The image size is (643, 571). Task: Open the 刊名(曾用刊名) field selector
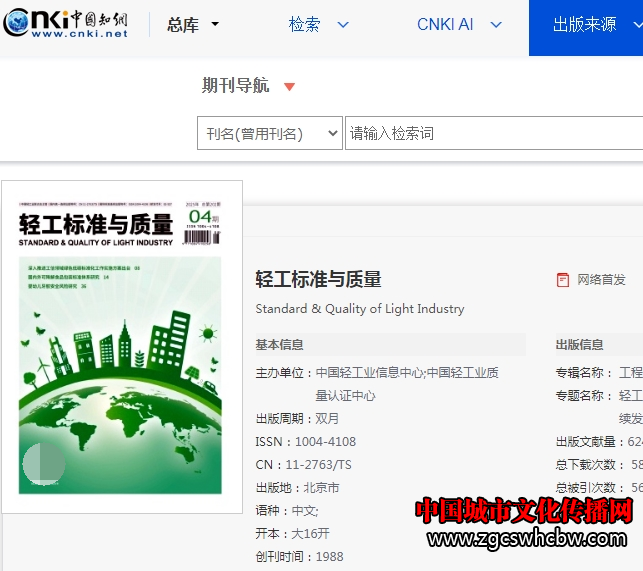pos(269,133)
